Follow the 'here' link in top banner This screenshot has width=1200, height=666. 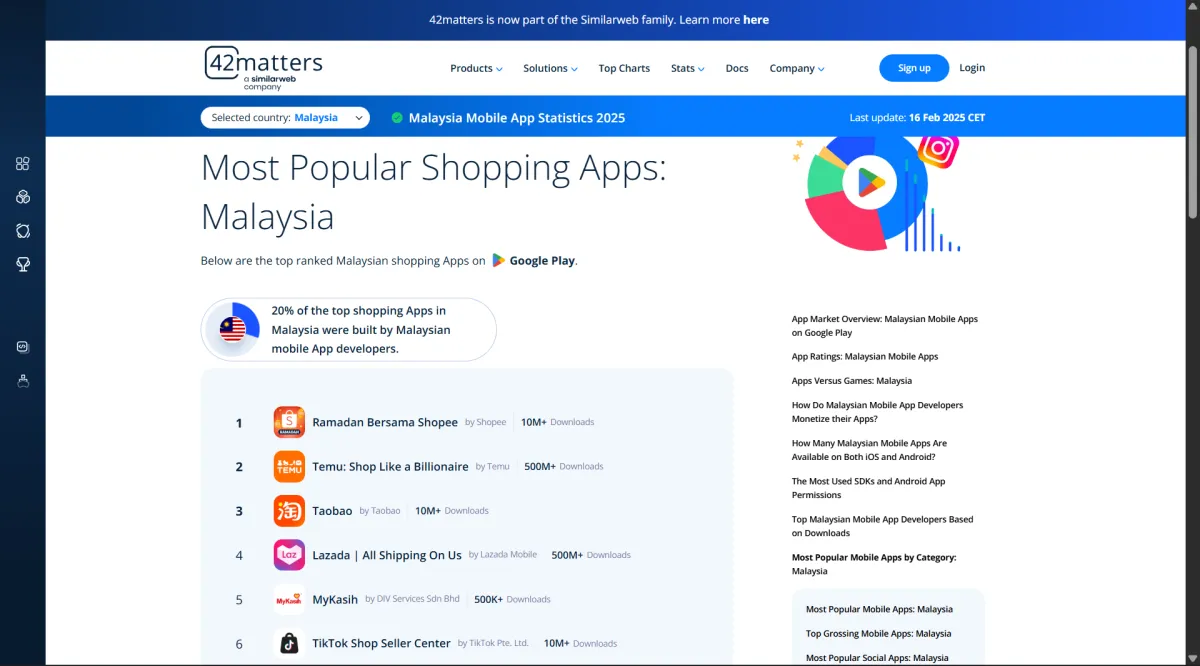coord(756,19)
